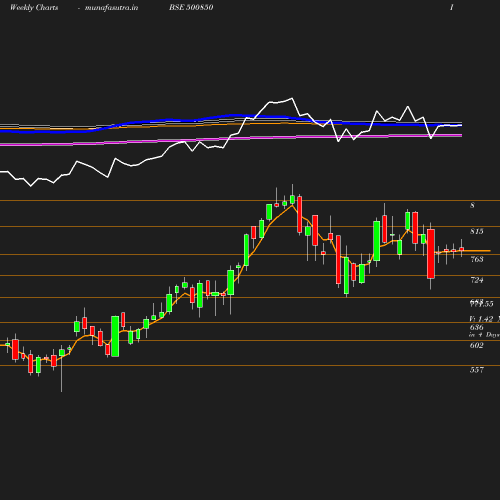Viewport: 500px width, 500px height.
Task: Click the 636 price level label
Action: pos(477,327)
